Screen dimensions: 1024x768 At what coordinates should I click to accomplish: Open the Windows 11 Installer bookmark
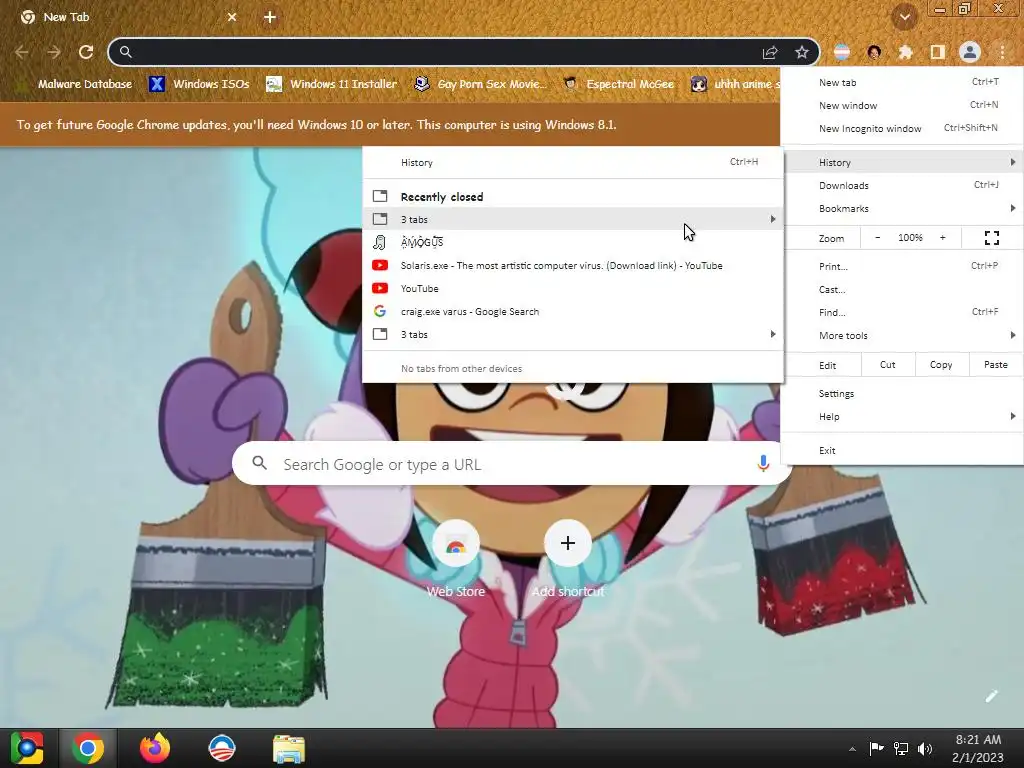[332, 84]
